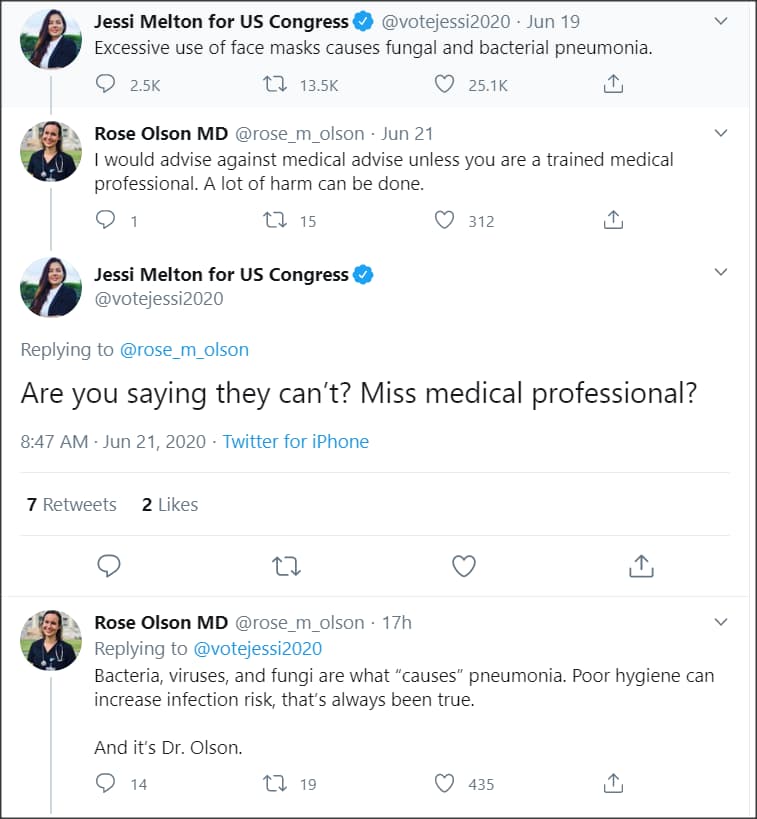757x819 pixels.
Task: Reply to Jessi Melton's face masks tweet
Action: (x=107, y=85)
